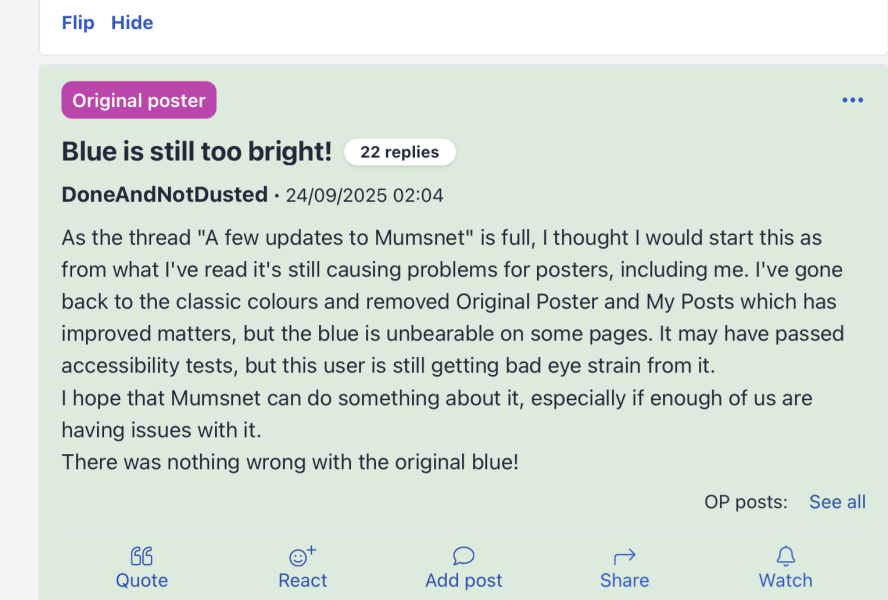Expand post options with the ellipsis control
The height and width of the screenshot is (600, 888).
click(x=853, y=99)
